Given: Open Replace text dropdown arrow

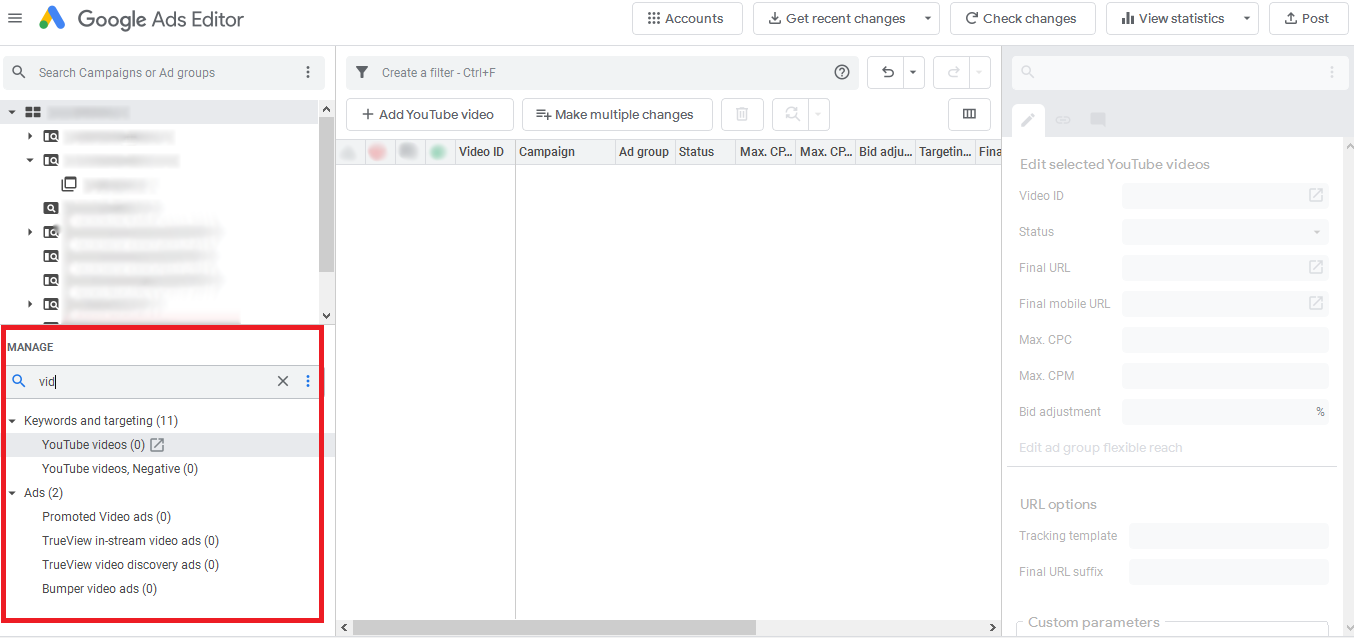Looking at the screenshot, I should (x=819, y=115).
